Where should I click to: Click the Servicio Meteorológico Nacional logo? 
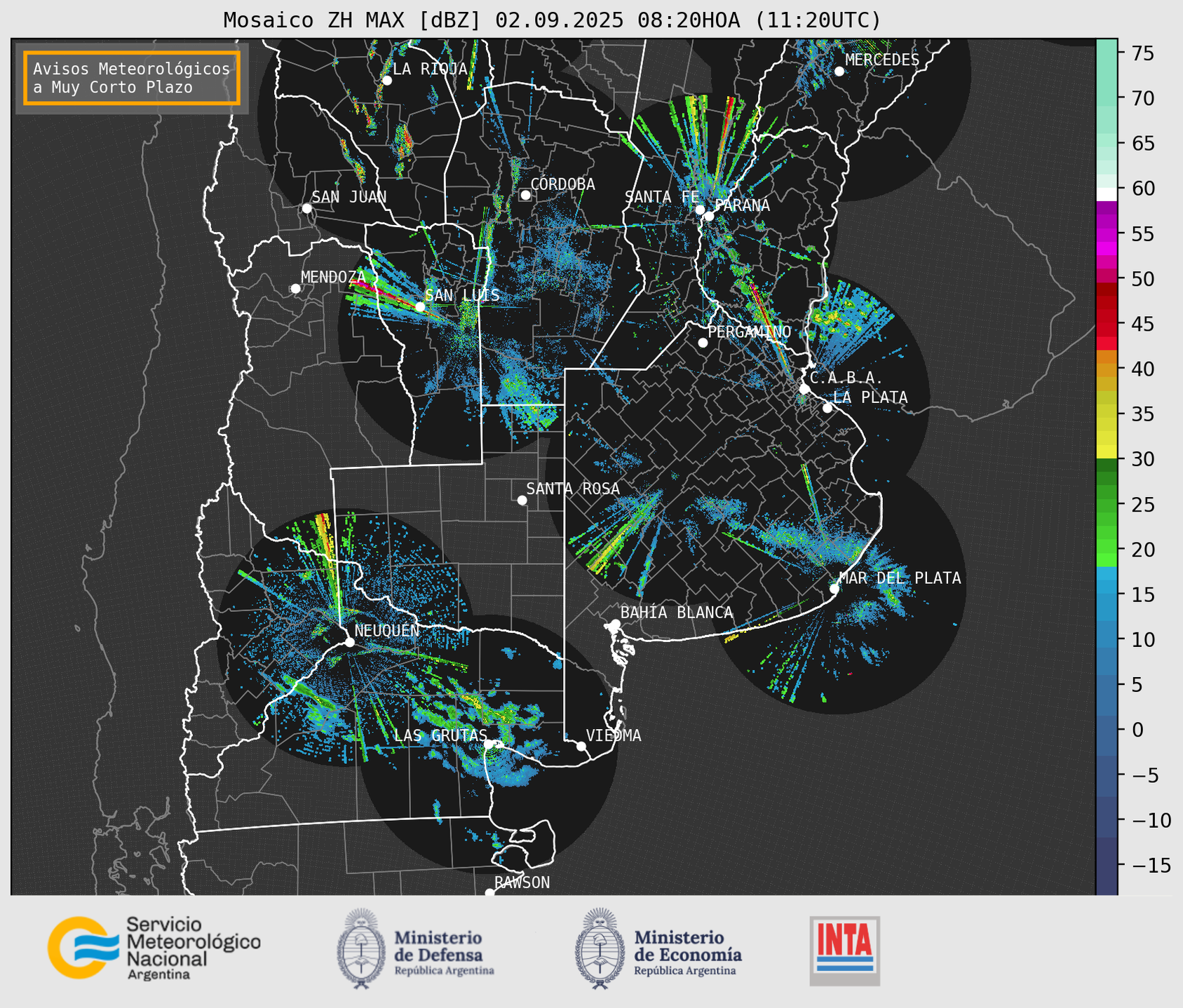click(x=154, y=948)
